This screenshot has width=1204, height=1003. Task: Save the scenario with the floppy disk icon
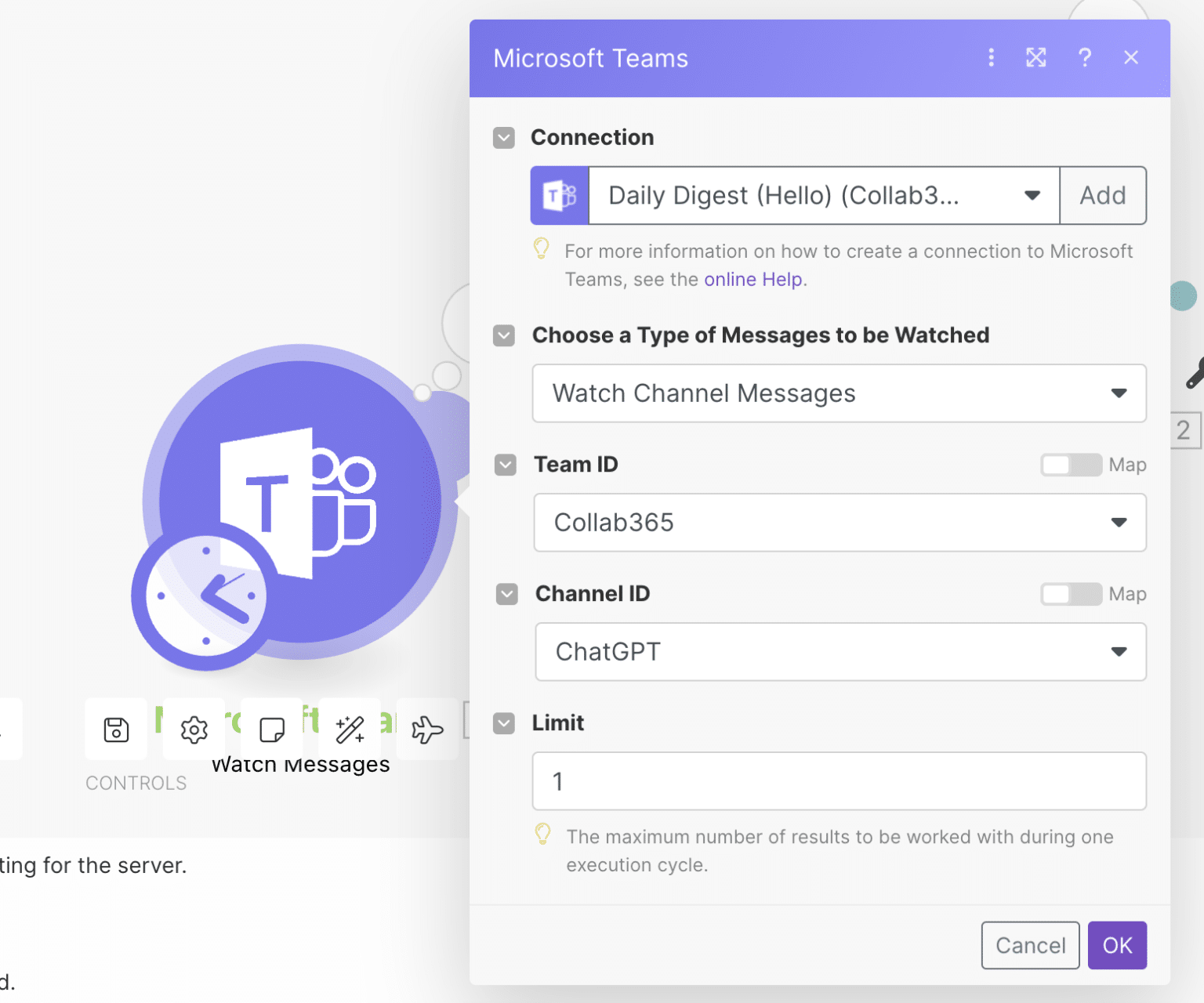[x=115, y=729]
